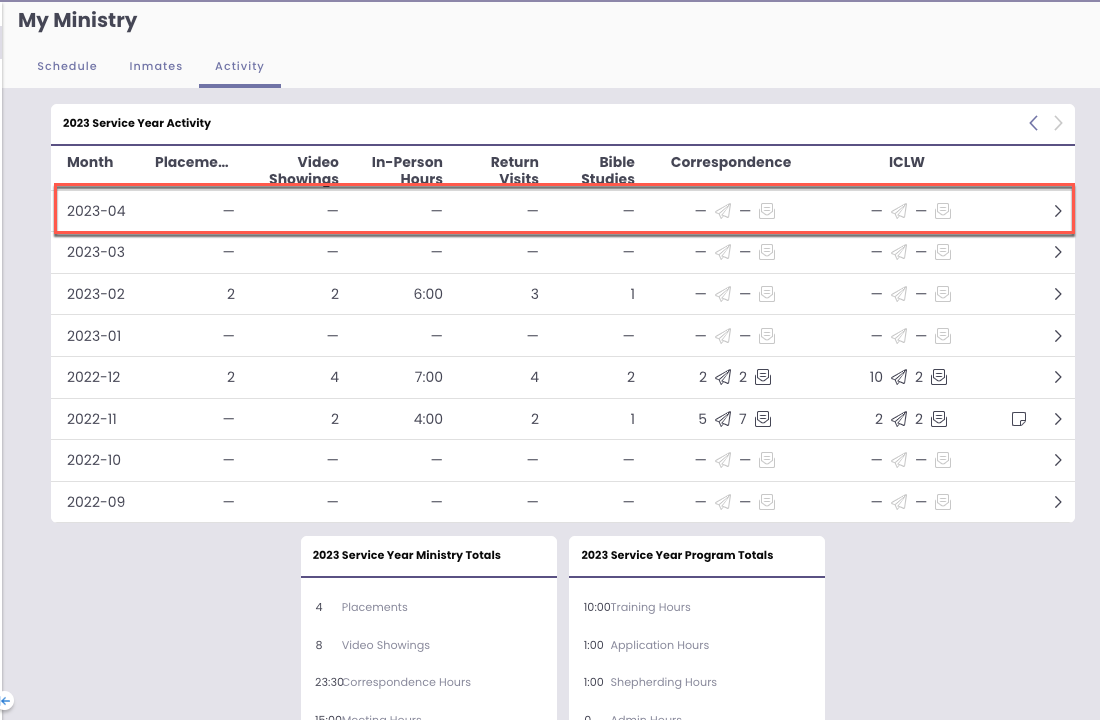Expand the 2023-02 row chevron
Image resolution: width=1100 pixels, height=720 pixels.
tap(1058, 294)
